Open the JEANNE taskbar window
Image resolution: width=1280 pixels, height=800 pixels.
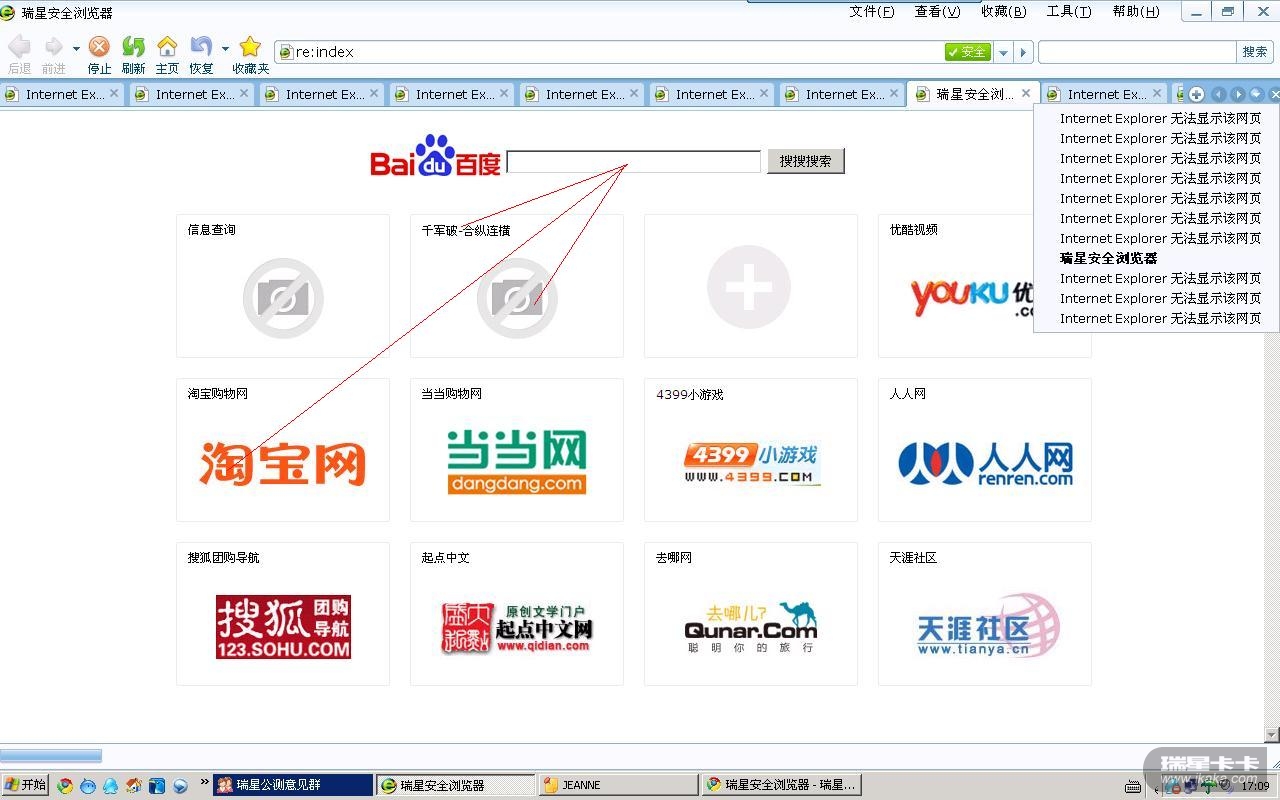coord(617,785)
